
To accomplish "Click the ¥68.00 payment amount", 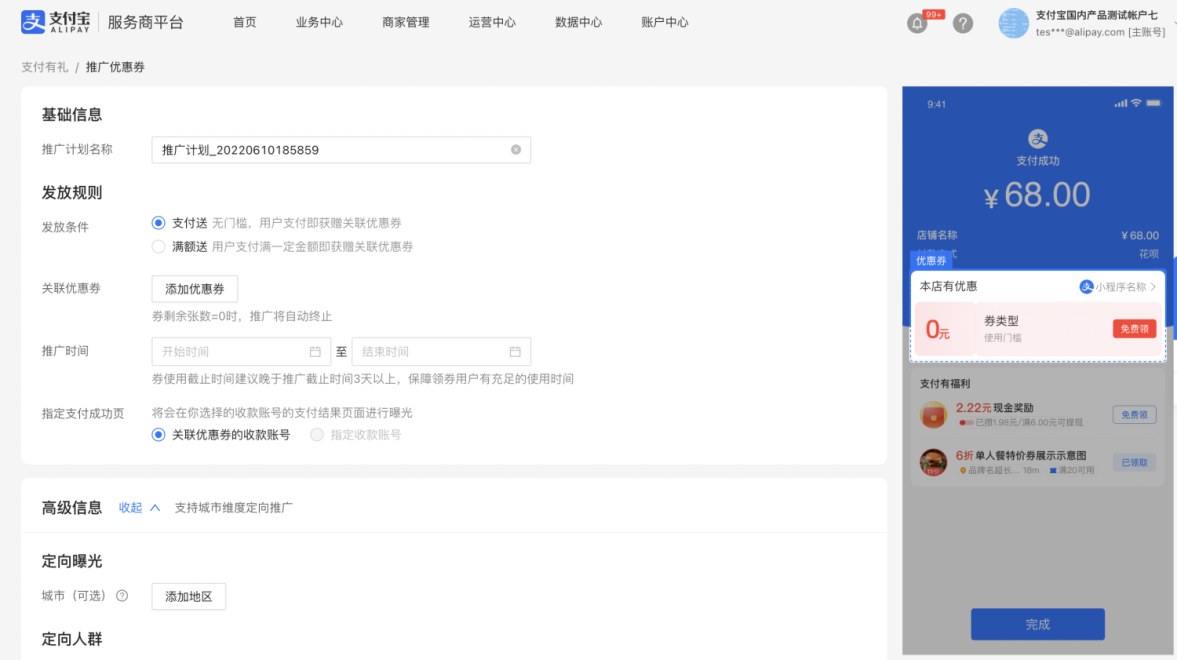I will (1037, 195).
